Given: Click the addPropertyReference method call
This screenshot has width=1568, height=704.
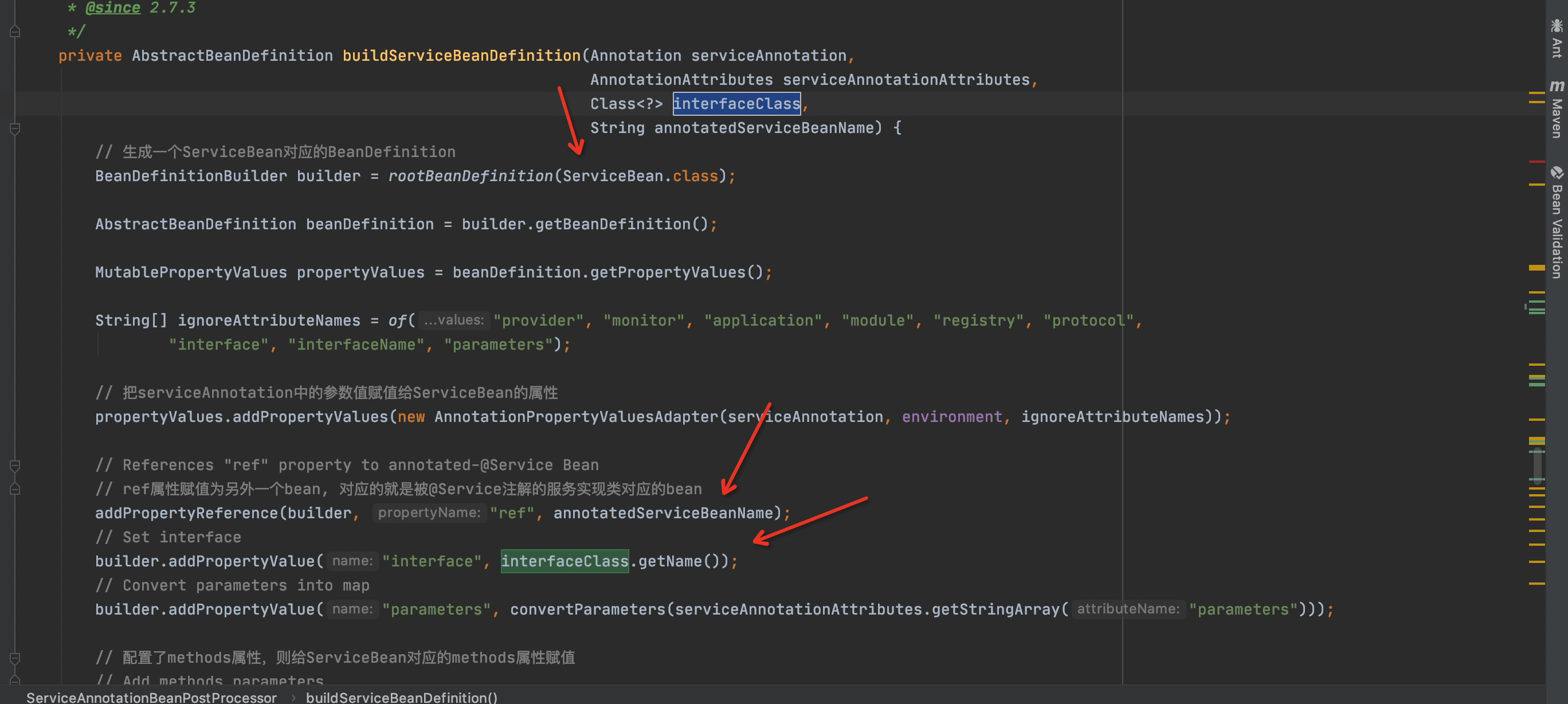Looking at the screenshot, I should pyautogui.click(x=186, y=513).
